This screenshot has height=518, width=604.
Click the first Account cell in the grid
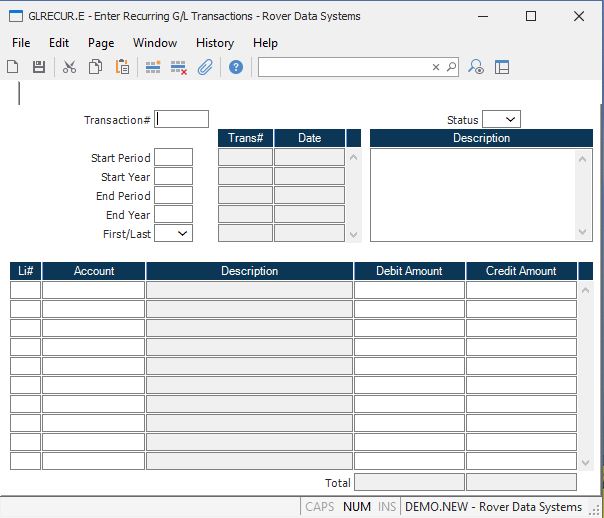tap(93, 290)
